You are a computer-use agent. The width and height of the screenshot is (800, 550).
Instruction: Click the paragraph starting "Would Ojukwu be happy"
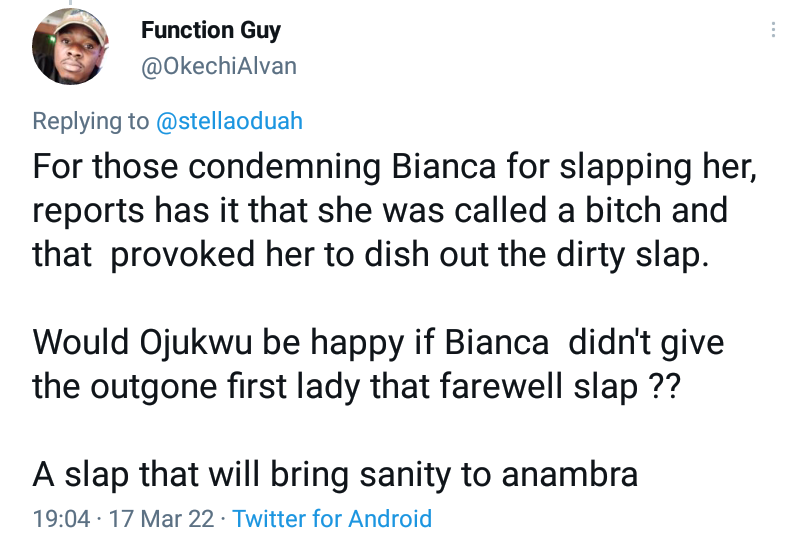coord(378,365)
